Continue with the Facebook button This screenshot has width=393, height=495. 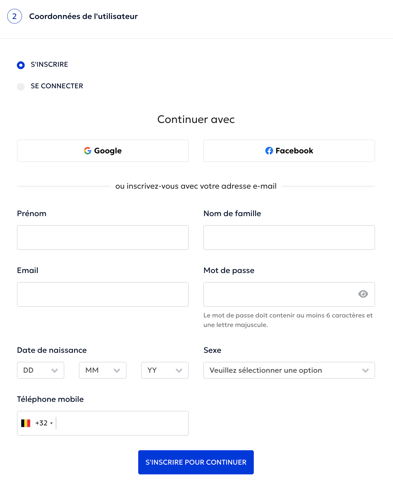pyautogui.click(x=289, y=151)
